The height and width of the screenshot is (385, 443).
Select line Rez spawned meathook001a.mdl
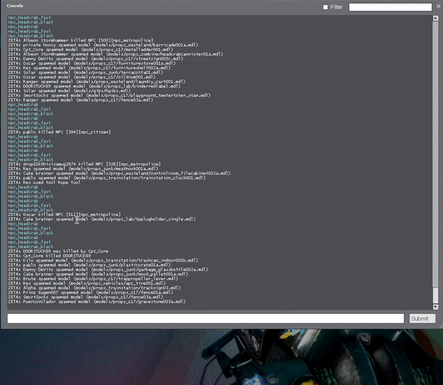(83, 169)
